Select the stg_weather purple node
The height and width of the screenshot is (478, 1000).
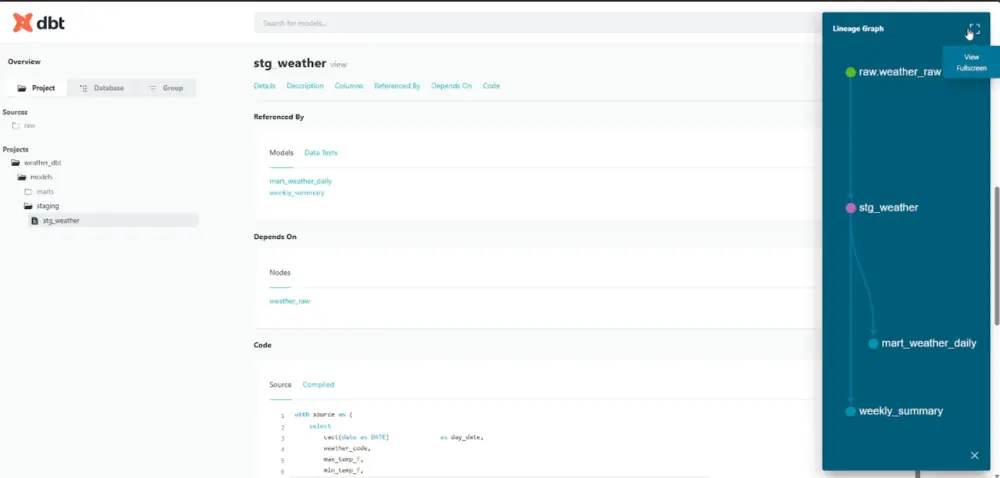[850, 208]
